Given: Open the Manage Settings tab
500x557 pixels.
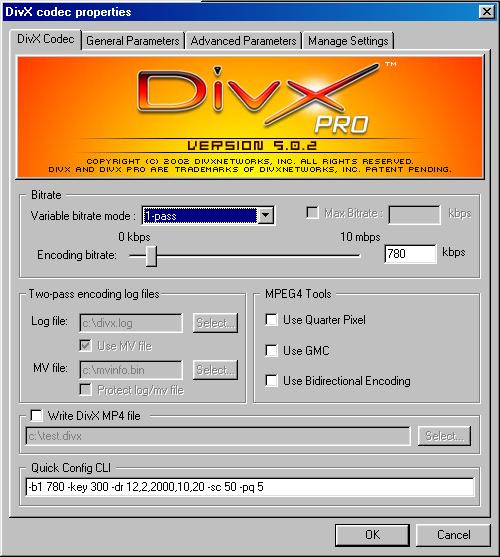Looking at the screenshot, I should 348,41.
